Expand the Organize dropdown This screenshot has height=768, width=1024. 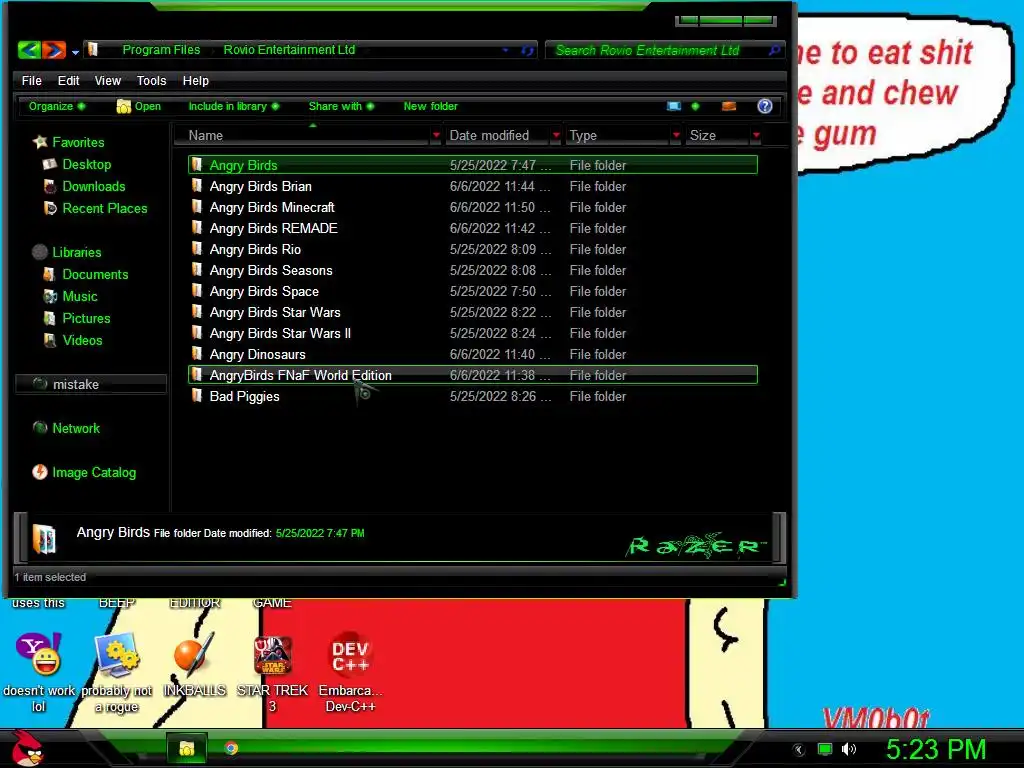click(x=57, y=106)
